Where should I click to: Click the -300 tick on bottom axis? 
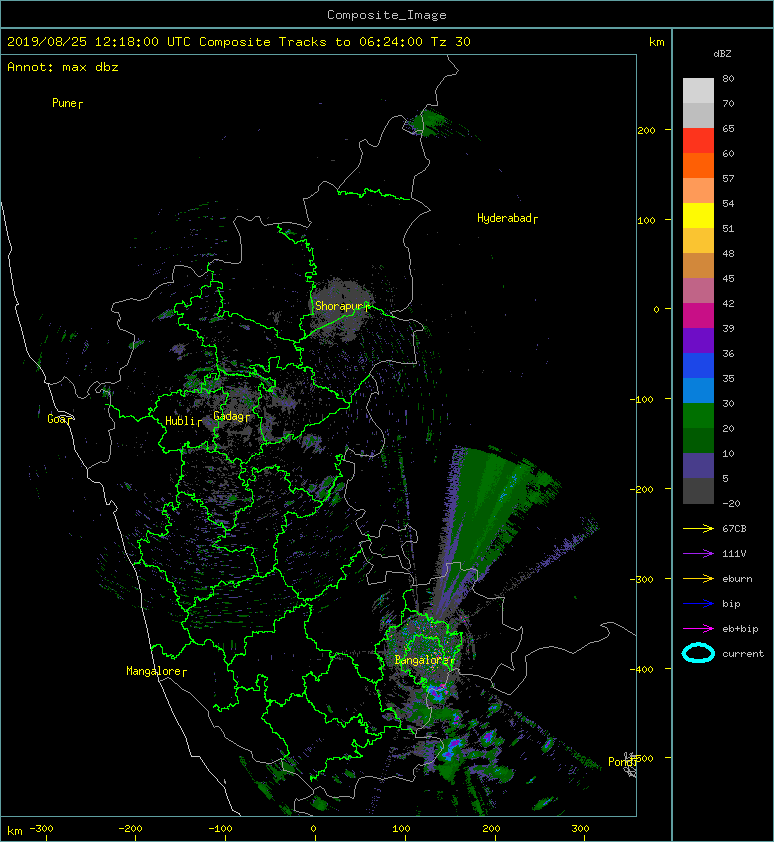(41, 829)
